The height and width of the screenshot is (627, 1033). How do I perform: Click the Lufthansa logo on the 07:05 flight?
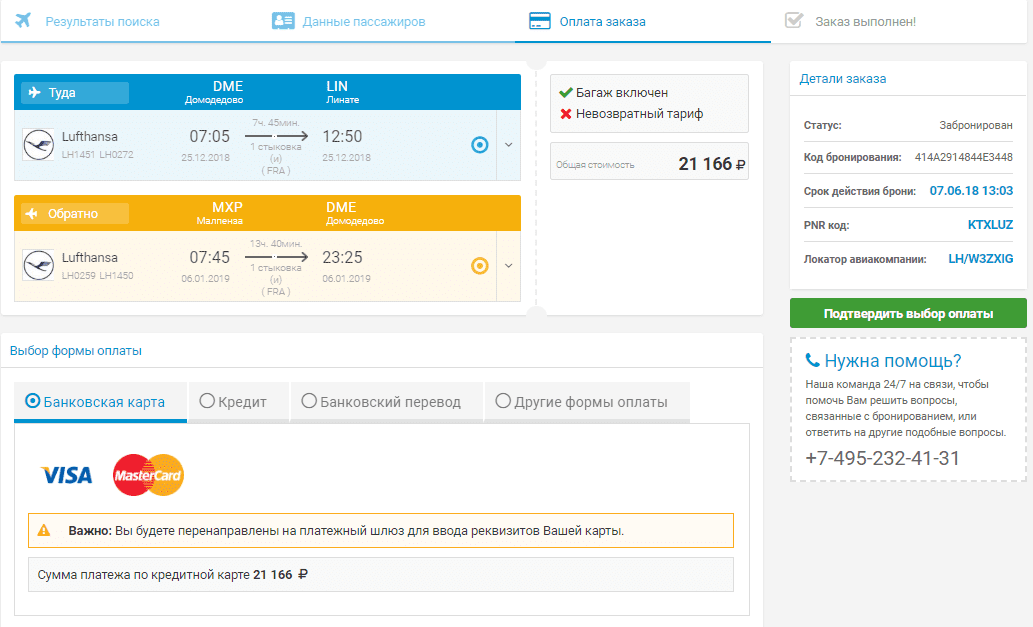tap(38, 145)
